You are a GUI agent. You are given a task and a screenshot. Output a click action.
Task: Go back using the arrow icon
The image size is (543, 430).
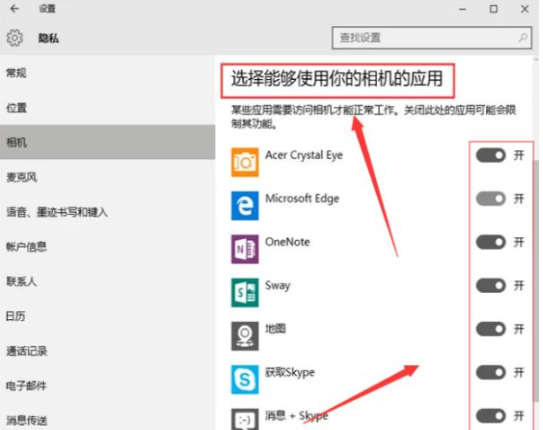15,9
